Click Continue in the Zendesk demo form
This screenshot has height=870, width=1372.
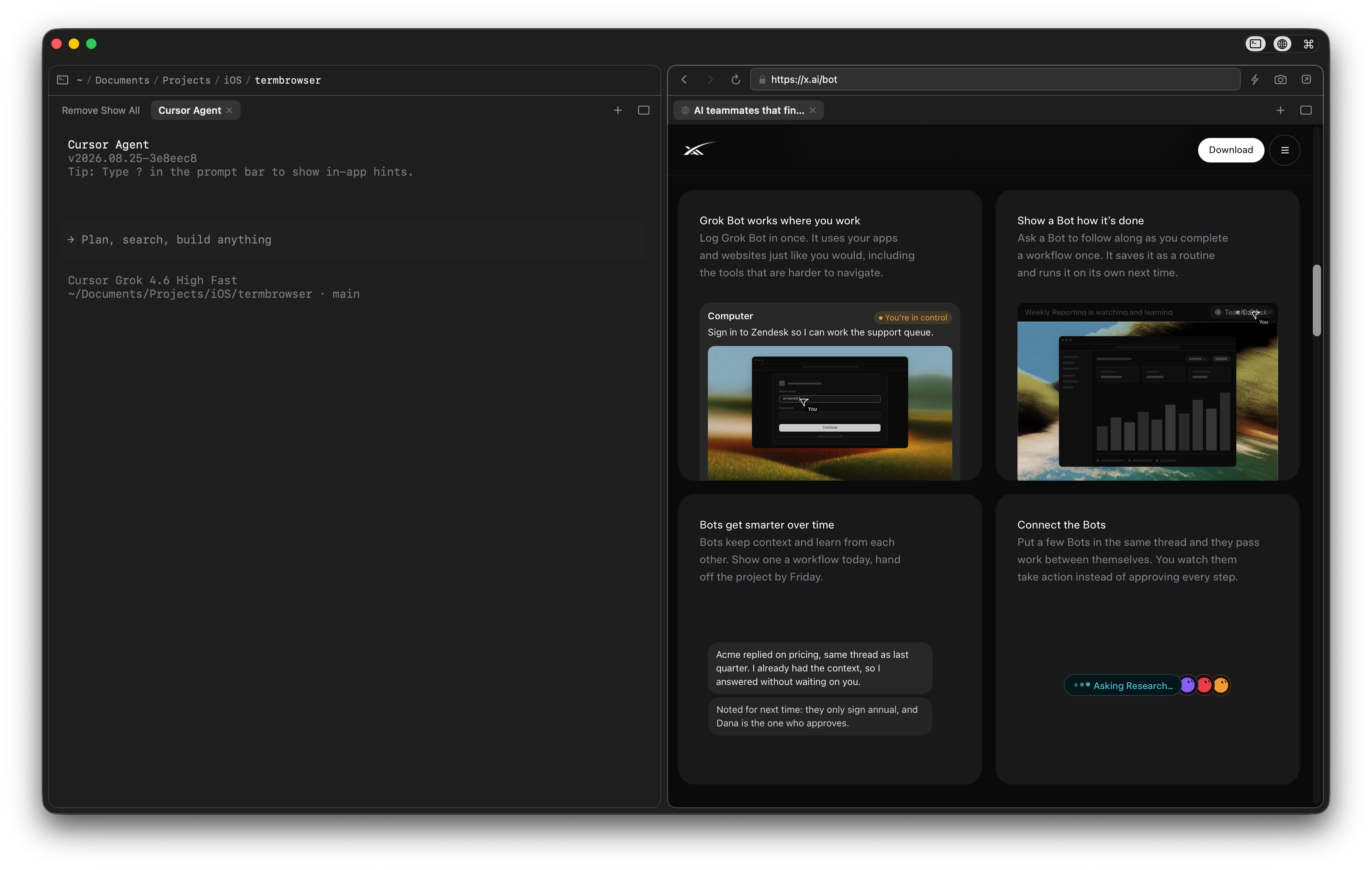point(830,427)
